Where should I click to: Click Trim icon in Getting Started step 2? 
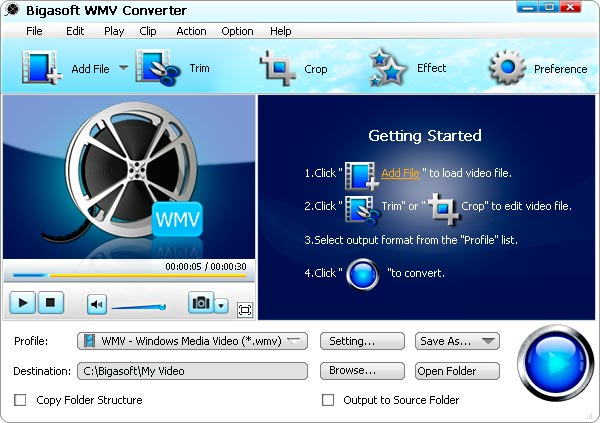(x=362, y=209)
